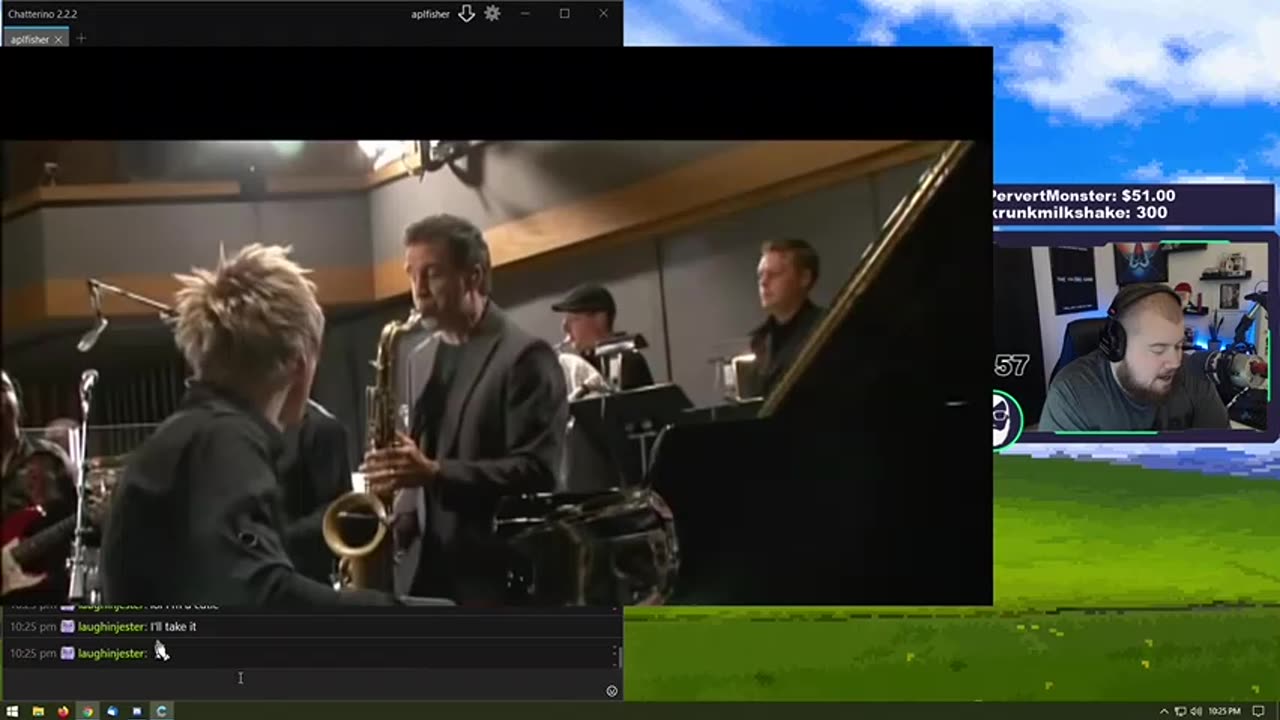Click the aplfisher account name in title bar

point(430,14)
